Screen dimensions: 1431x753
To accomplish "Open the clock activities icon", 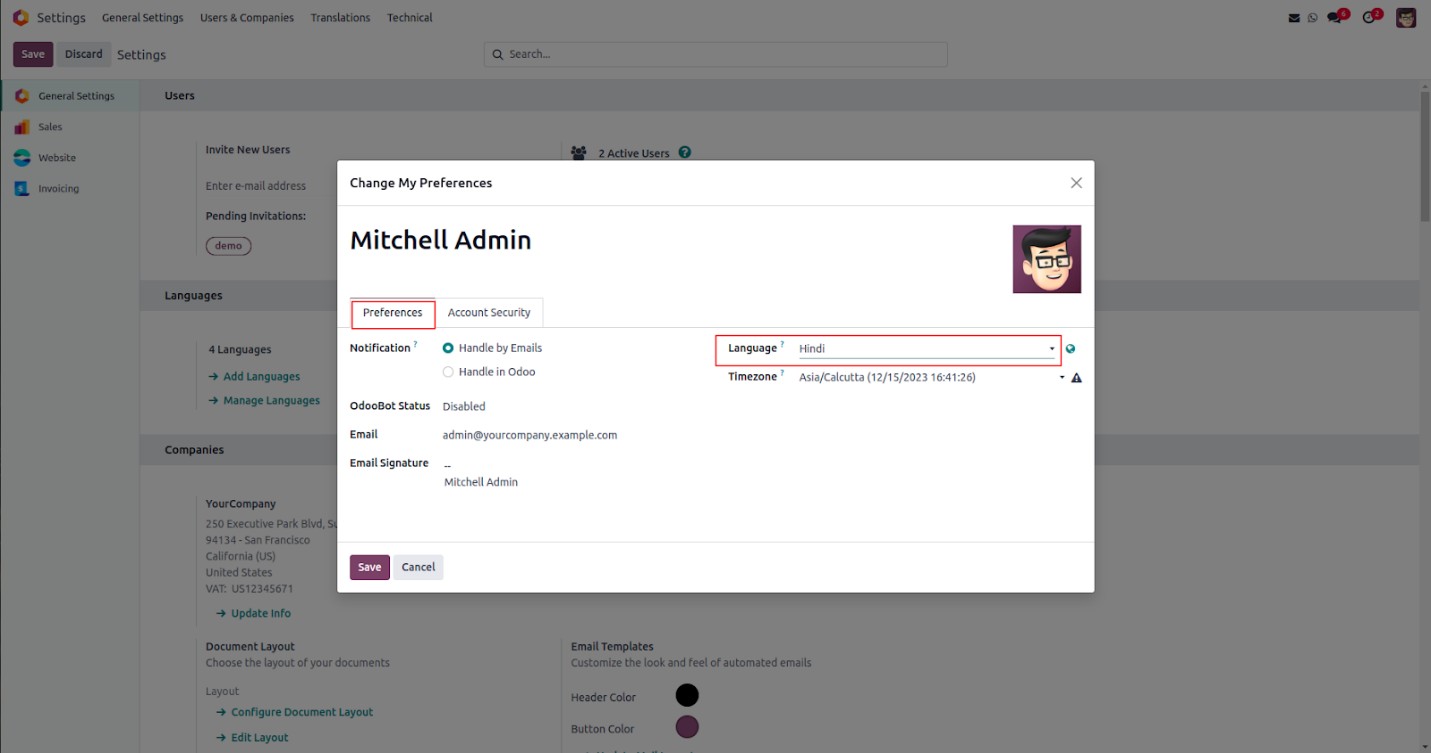I will click(1370, 18).
